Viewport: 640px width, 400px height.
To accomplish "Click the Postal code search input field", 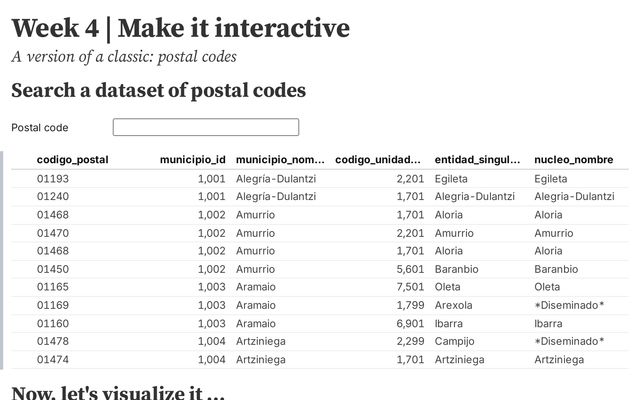I will (205, 127).
